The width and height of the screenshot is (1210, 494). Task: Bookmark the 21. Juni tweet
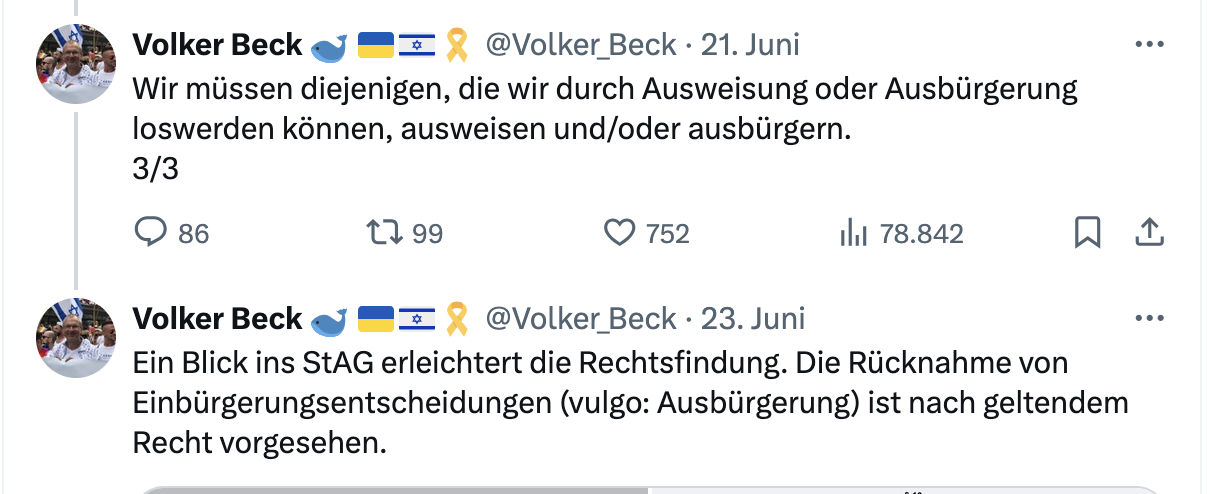pos(1087,233)
